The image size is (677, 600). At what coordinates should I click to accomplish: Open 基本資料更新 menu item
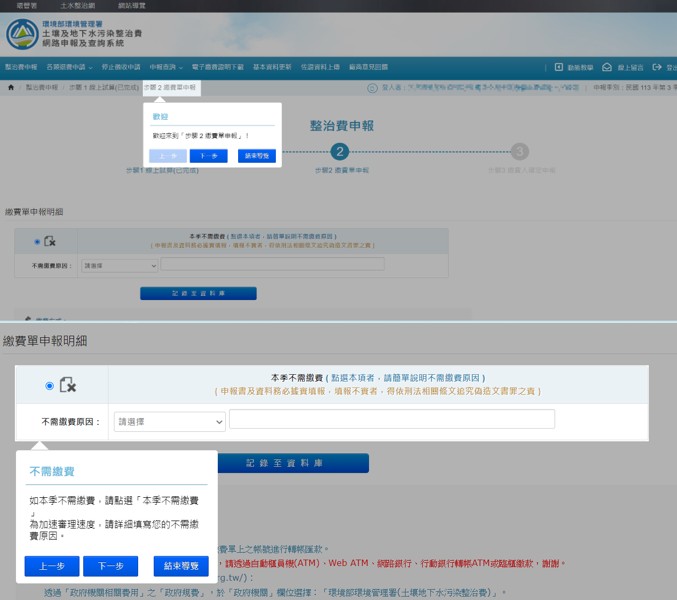click(x=272, y=67)
